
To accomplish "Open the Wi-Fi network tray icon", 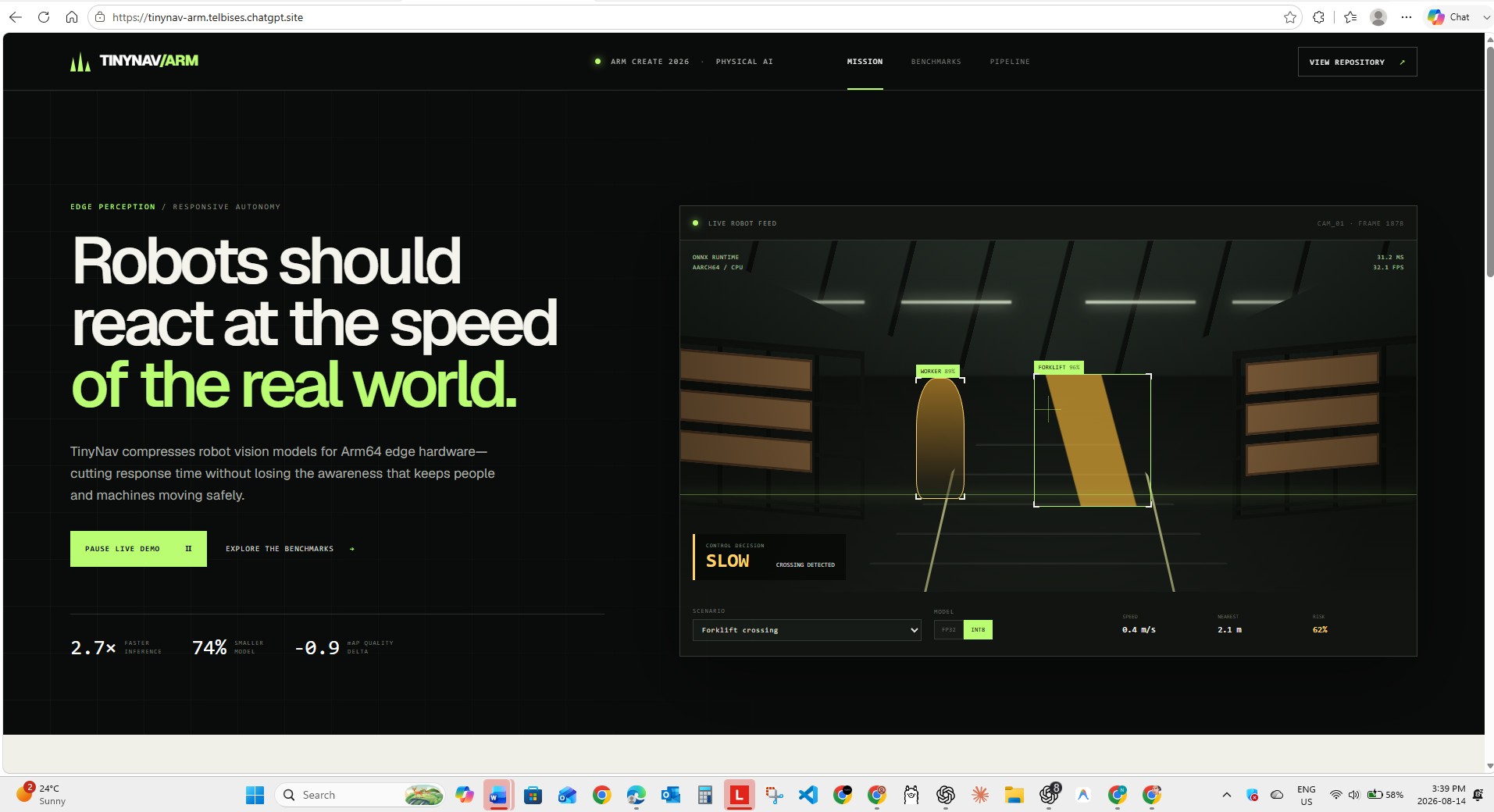I will point(1335,795).
